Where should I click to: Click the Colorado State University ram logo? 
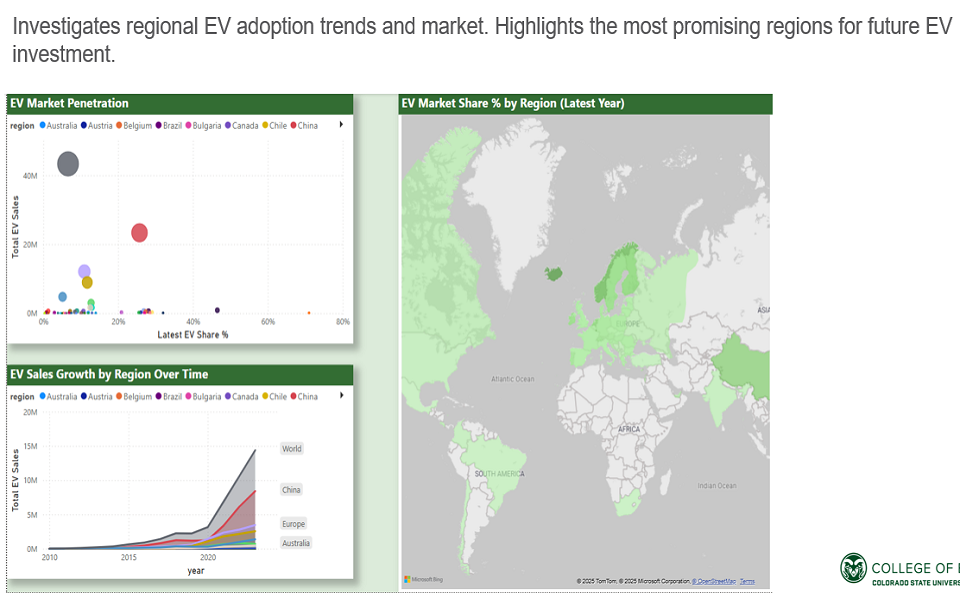coord(853,568)
